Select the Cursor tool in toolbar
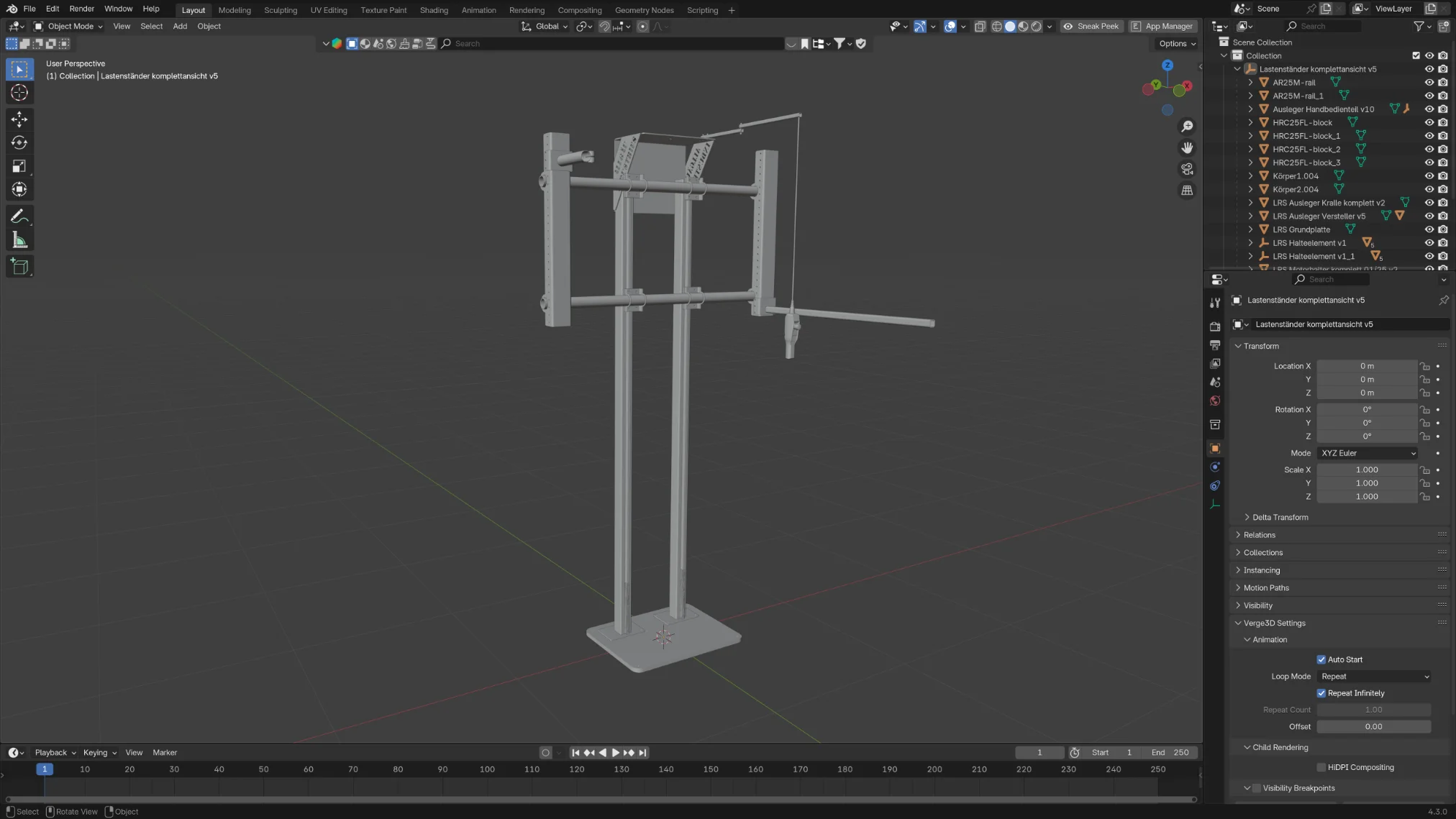Image resolution: width=1456 pixels, height=819 pixels. (19, 93)
